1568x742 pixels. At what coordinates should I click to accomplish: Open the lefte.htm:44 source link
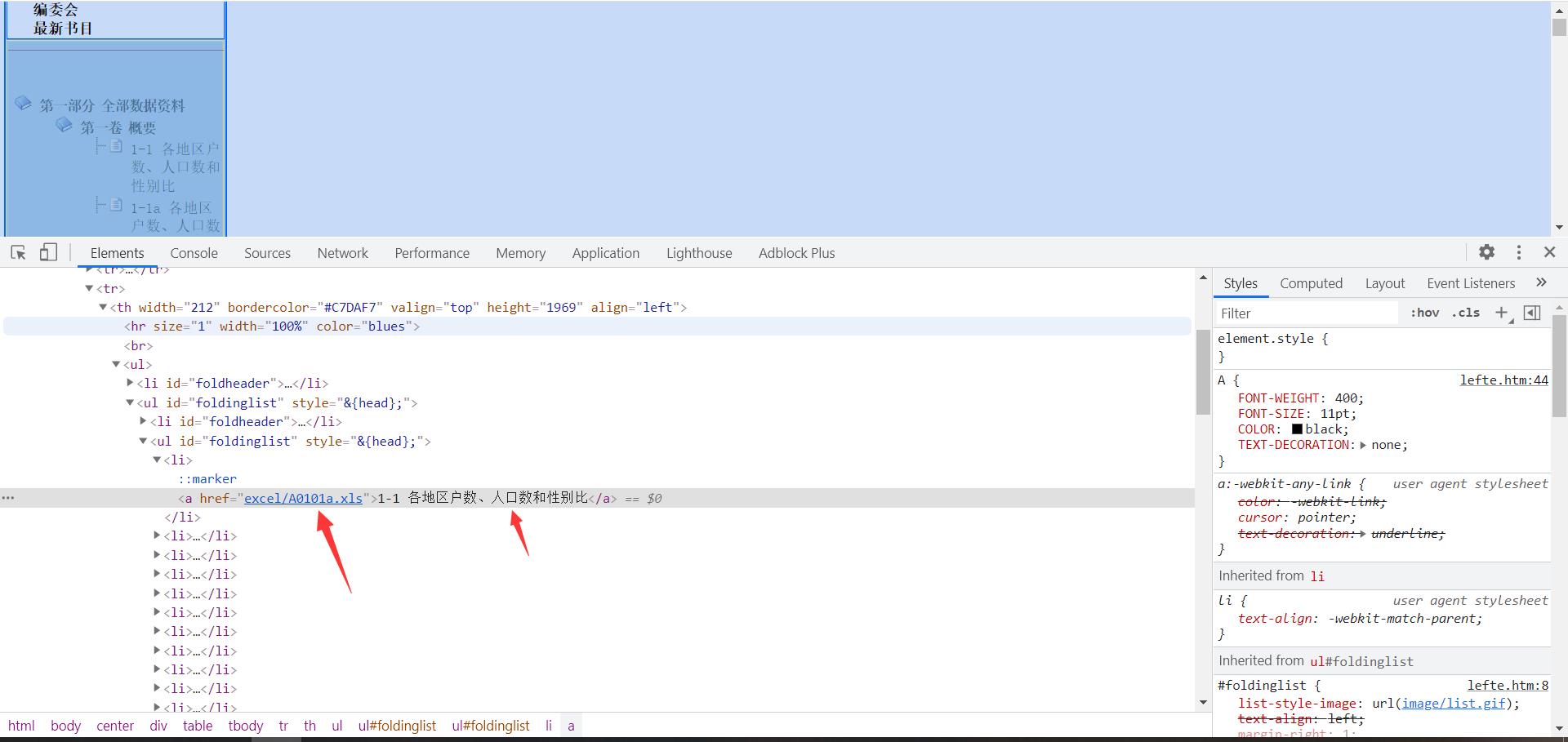click(x=1503, y=380)
